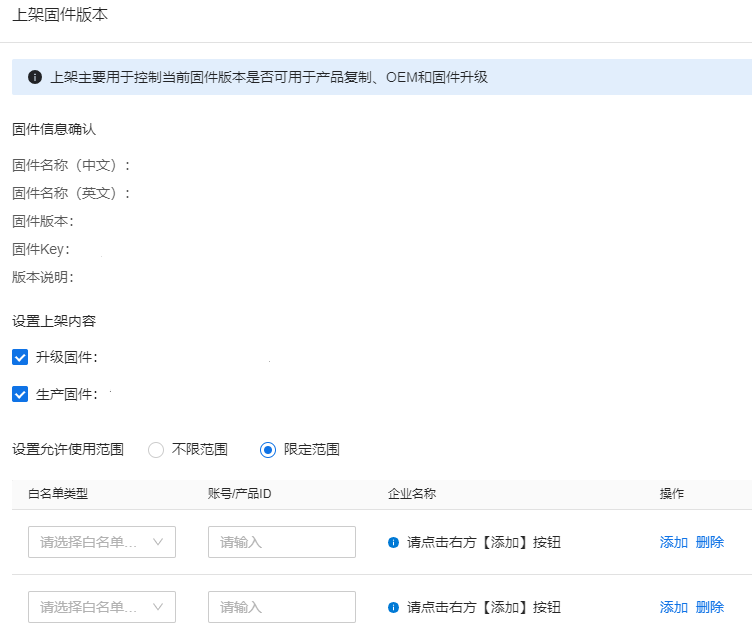Click the 版本说明 label
This screenshot has height=639, width=752.
click(43, 277)
